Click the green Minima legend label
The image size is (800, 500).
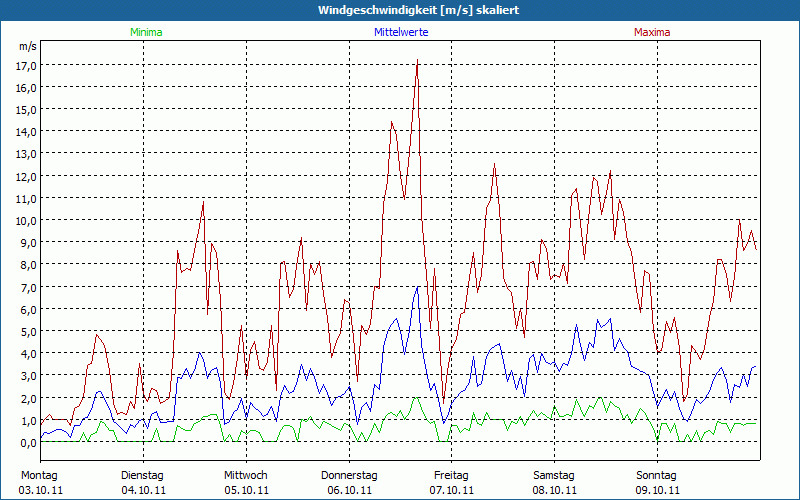tap(145, 32)
